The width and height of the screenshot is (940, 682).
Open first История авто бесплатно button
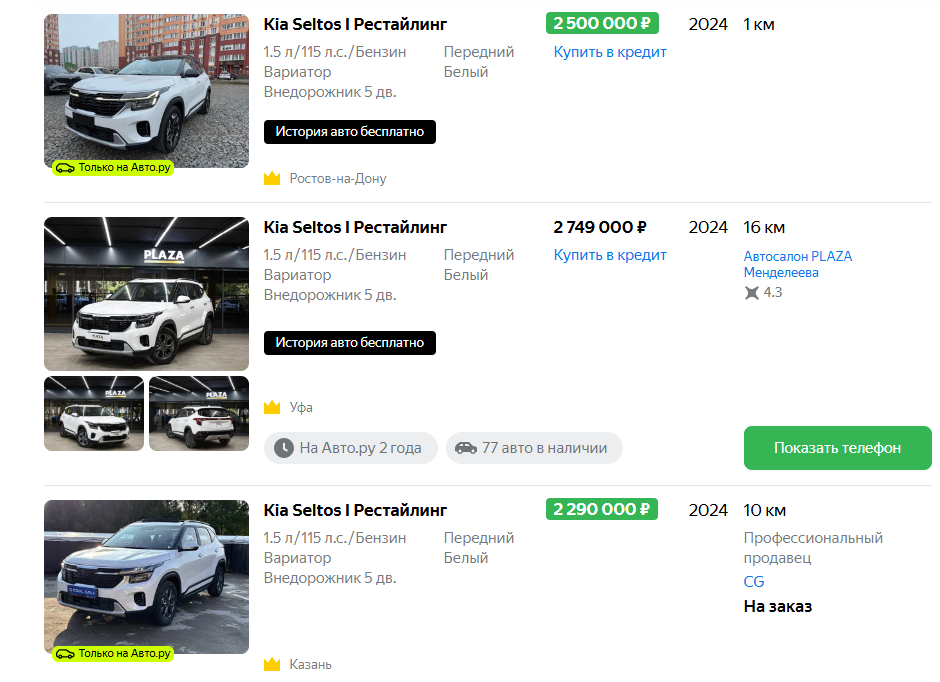click(x=350, y=132)
